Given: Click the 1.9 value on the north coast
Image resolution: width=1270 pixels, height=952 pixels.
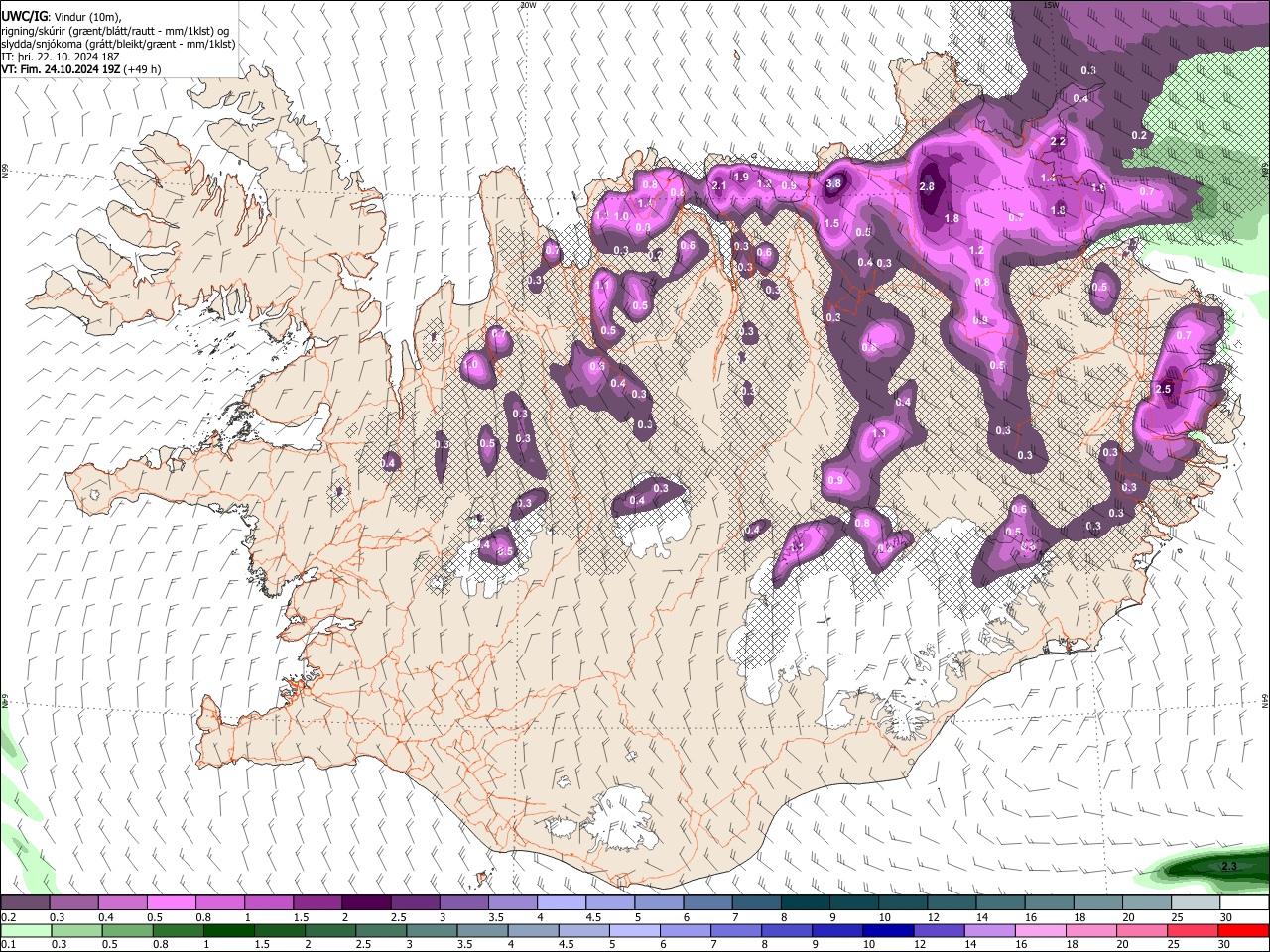Looking at the screenshot, I should pyautogui.click(x=741, y=177).
